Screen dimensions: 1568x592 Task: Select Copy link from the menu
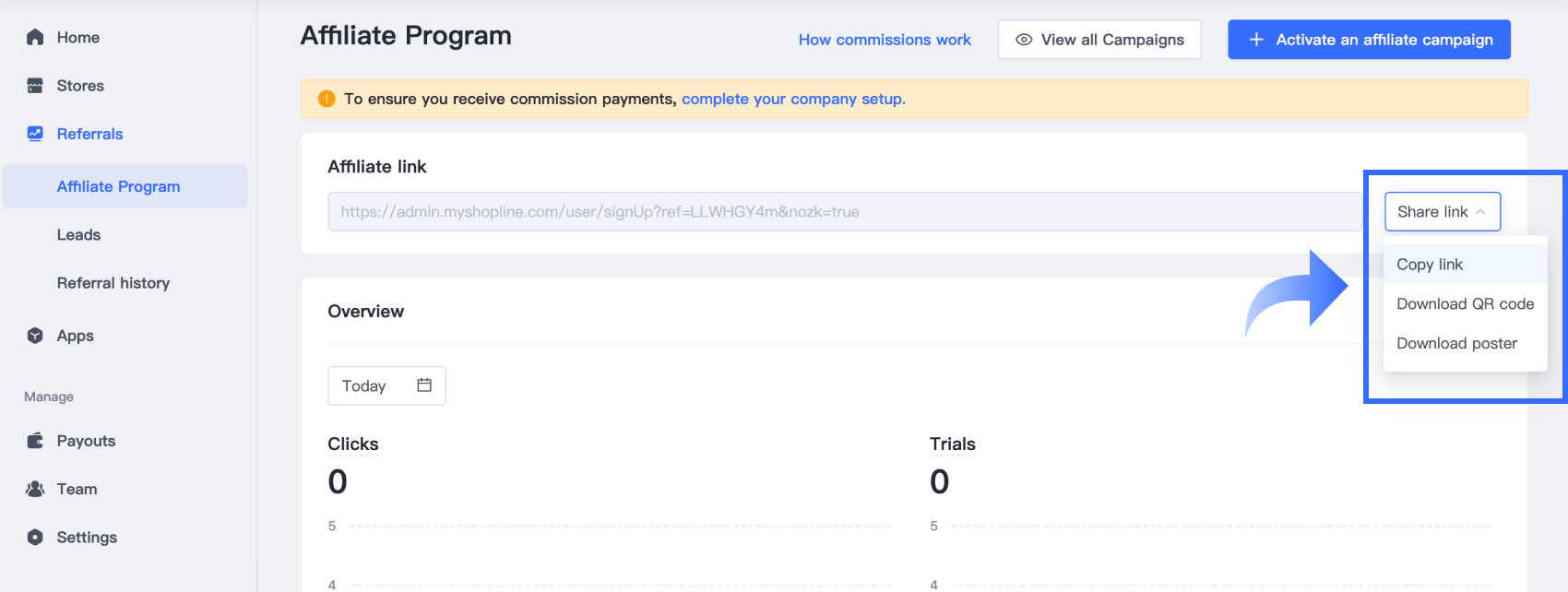pyautogui.click(x=1430, y=265)
